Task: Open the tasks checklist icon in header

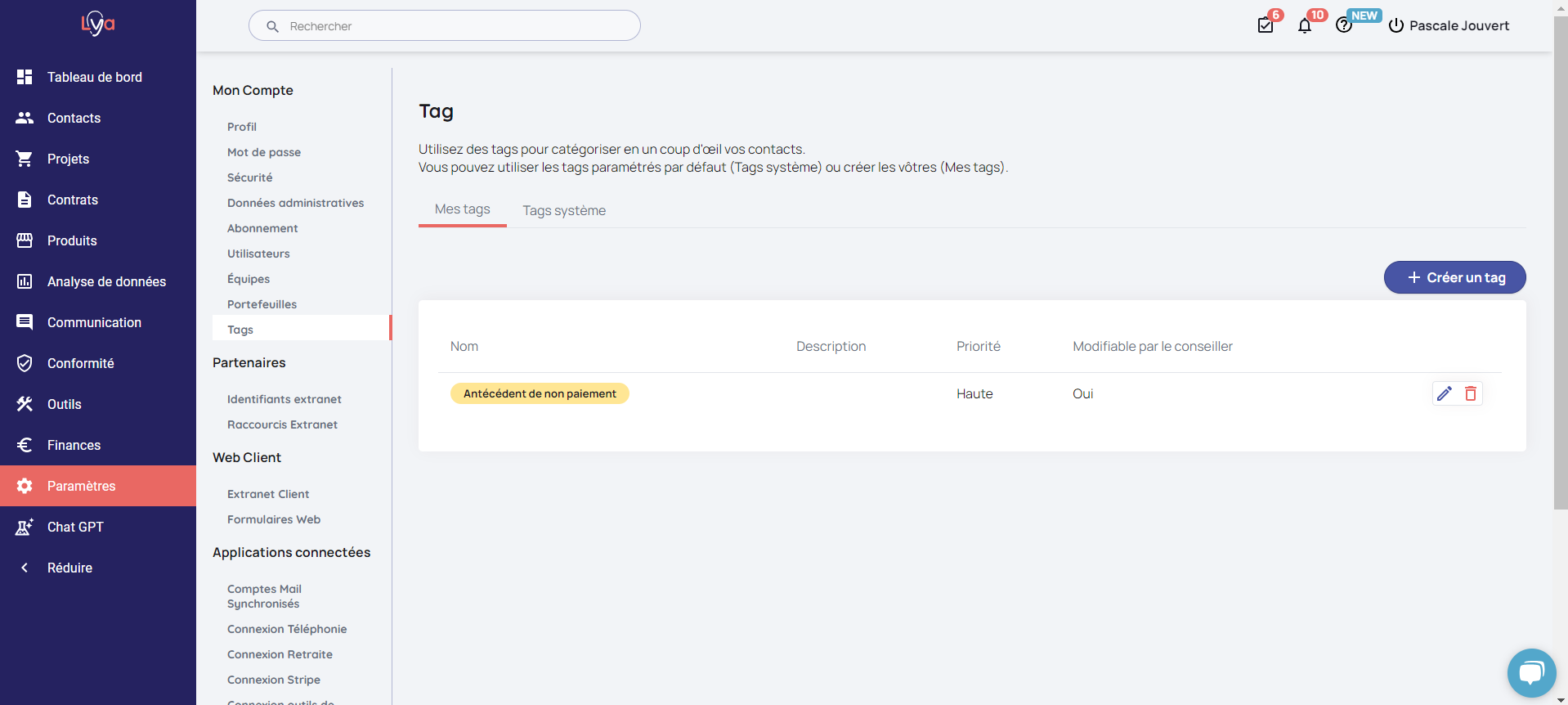Action: tap(1266, 25)
